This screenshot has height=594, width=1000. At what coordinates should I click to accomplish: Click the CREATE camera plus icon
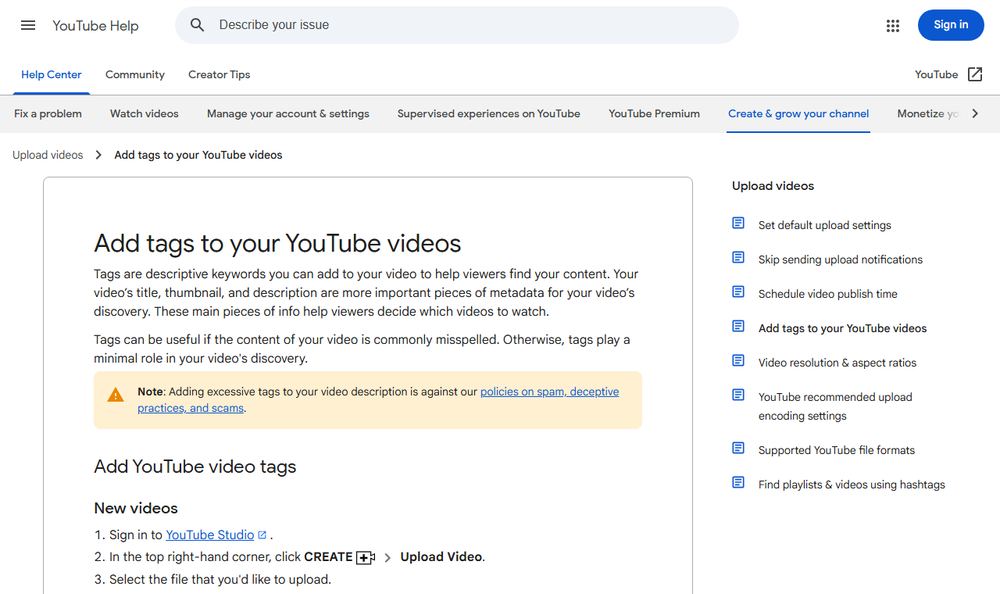[365, 558]
